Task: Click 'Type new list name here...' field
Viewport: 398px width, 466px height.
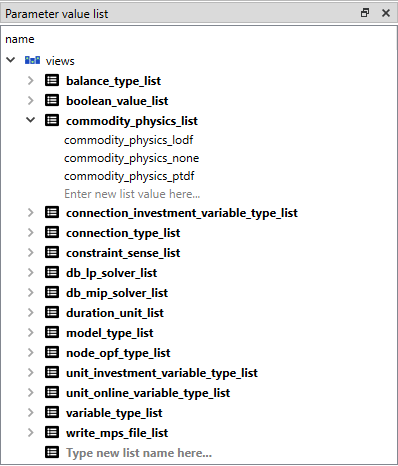Action: (139, 453)
